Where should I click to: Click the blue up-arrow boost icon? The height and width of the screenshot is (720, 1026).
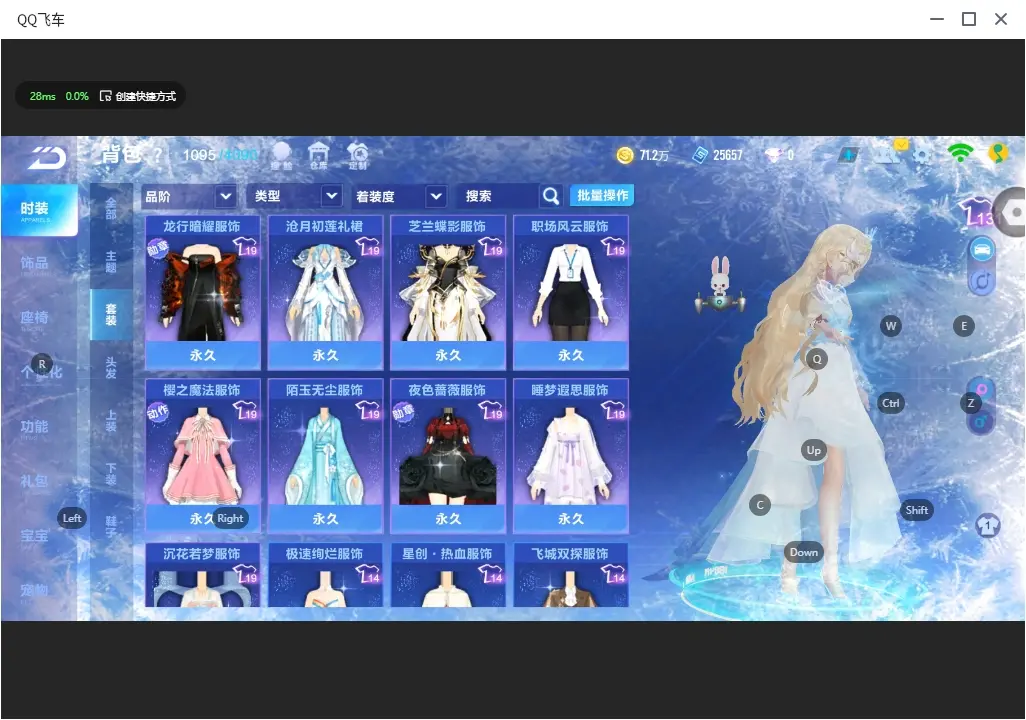click(849, 155)
